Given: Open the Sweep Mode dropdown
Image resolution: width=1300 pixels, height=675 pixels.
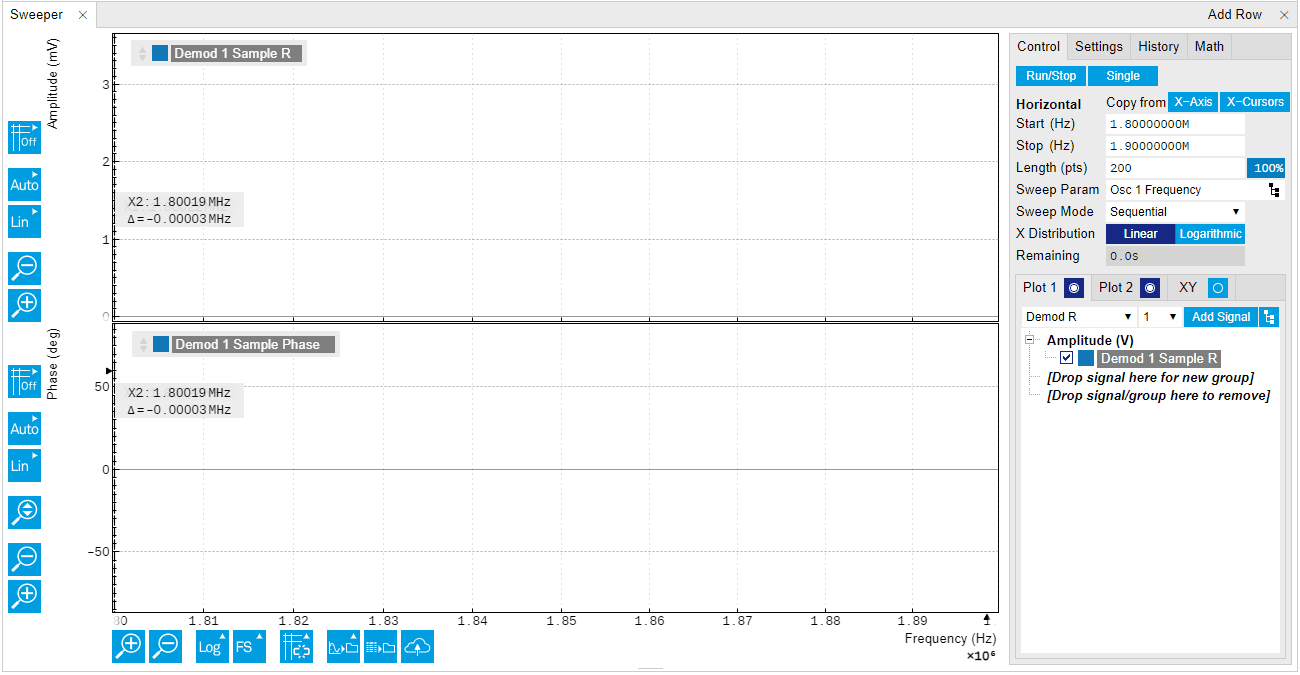Looking at the screenshot, I should coord(1174,211).
